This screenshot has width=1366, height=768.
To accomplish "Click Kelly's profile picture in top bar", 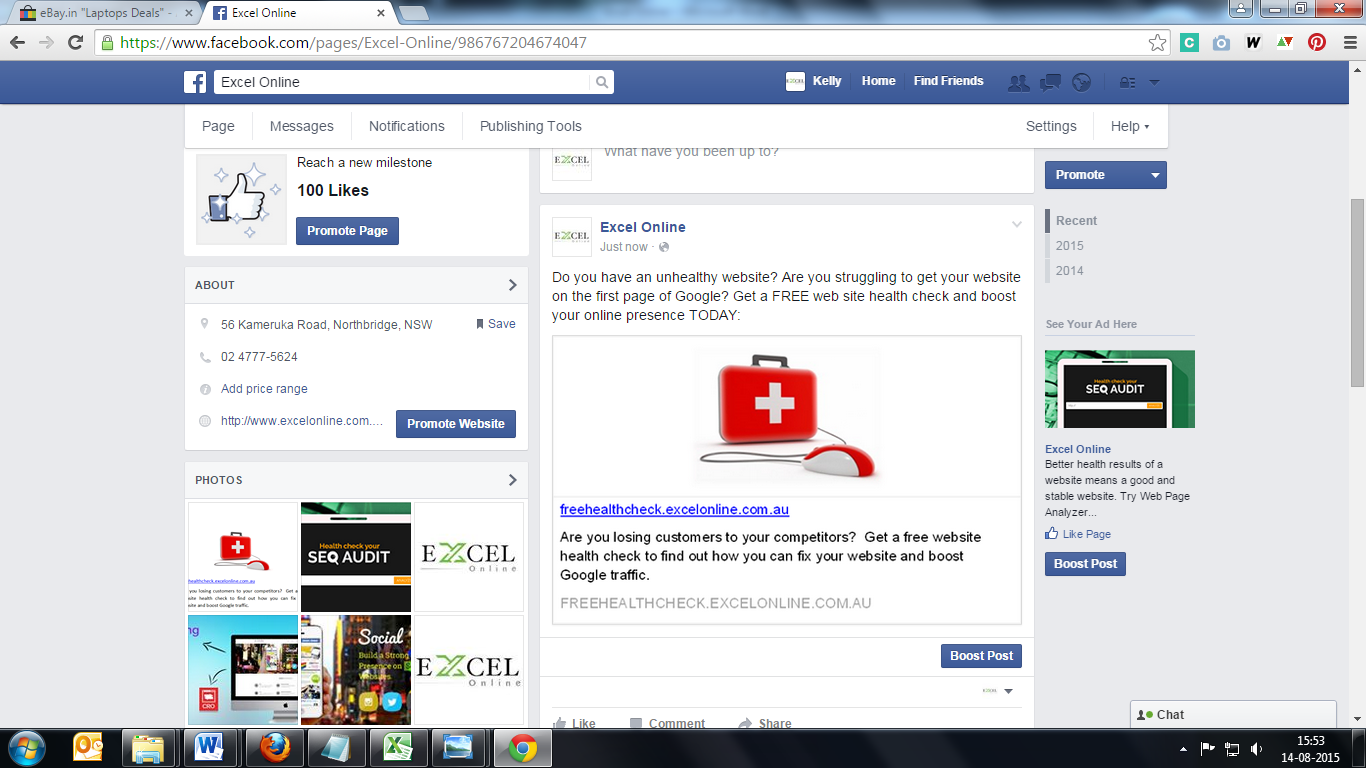I will pos(795,82).
